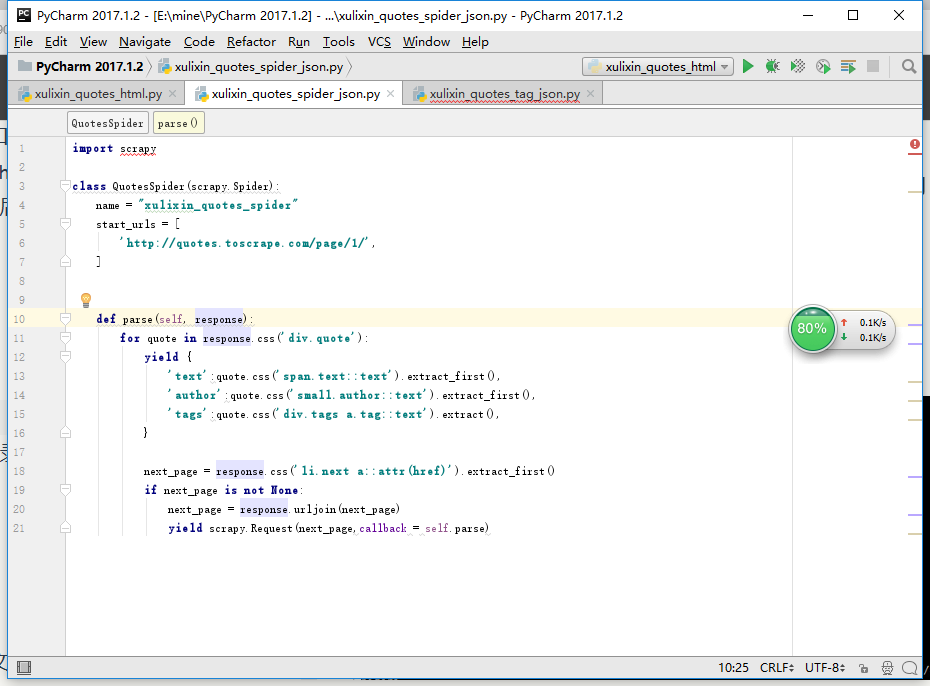Image resolution: width=930 pixels, height=686 pixels.
Task: Collapse the if block fold on line 19
Action: [x=65, y=490]
